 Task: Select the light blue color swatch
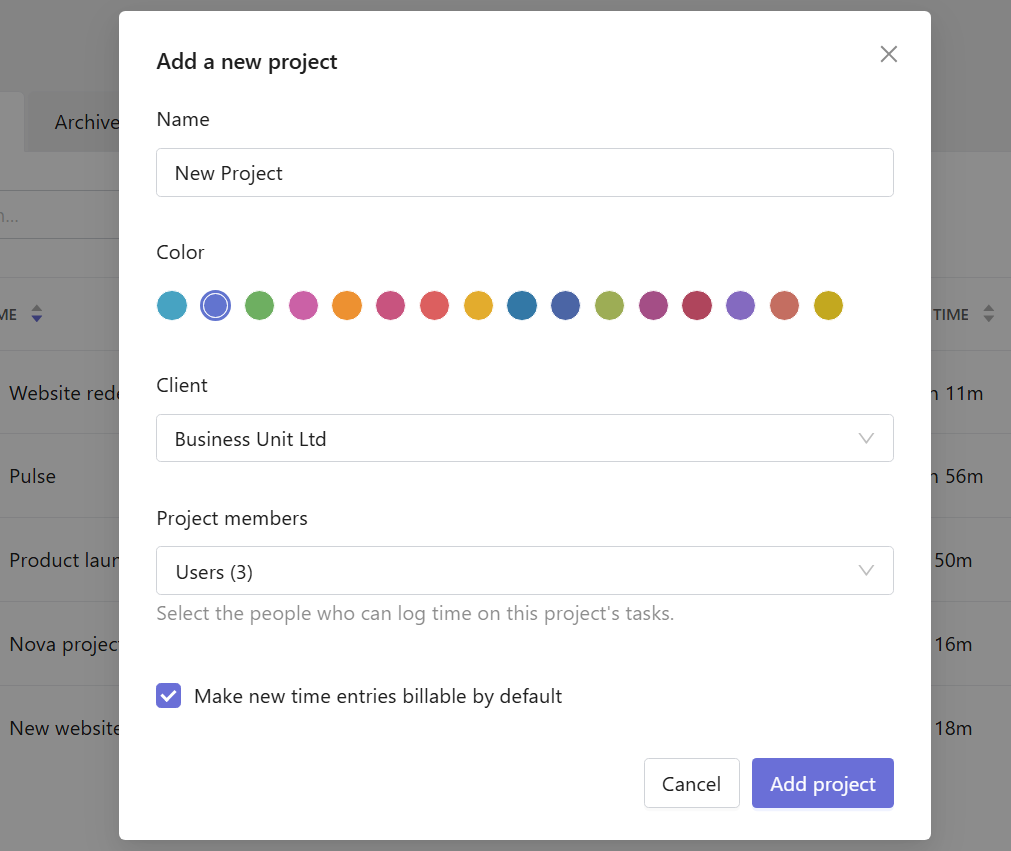coord(172,306)
